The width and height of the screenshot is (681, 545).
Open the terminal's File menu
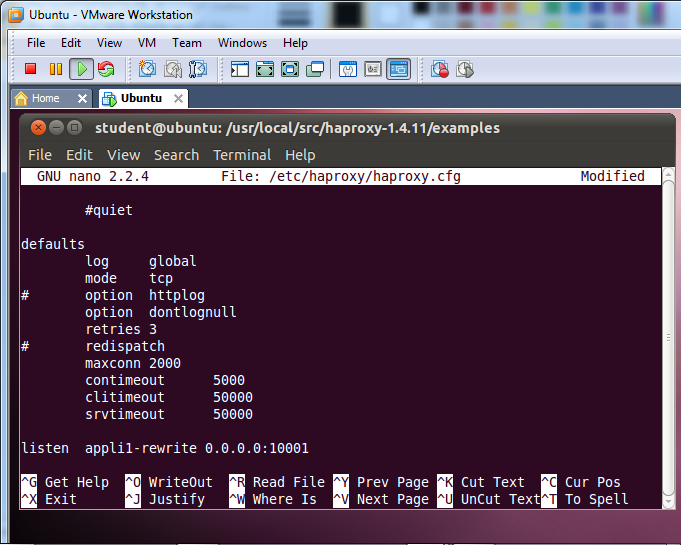coord(40,155)
